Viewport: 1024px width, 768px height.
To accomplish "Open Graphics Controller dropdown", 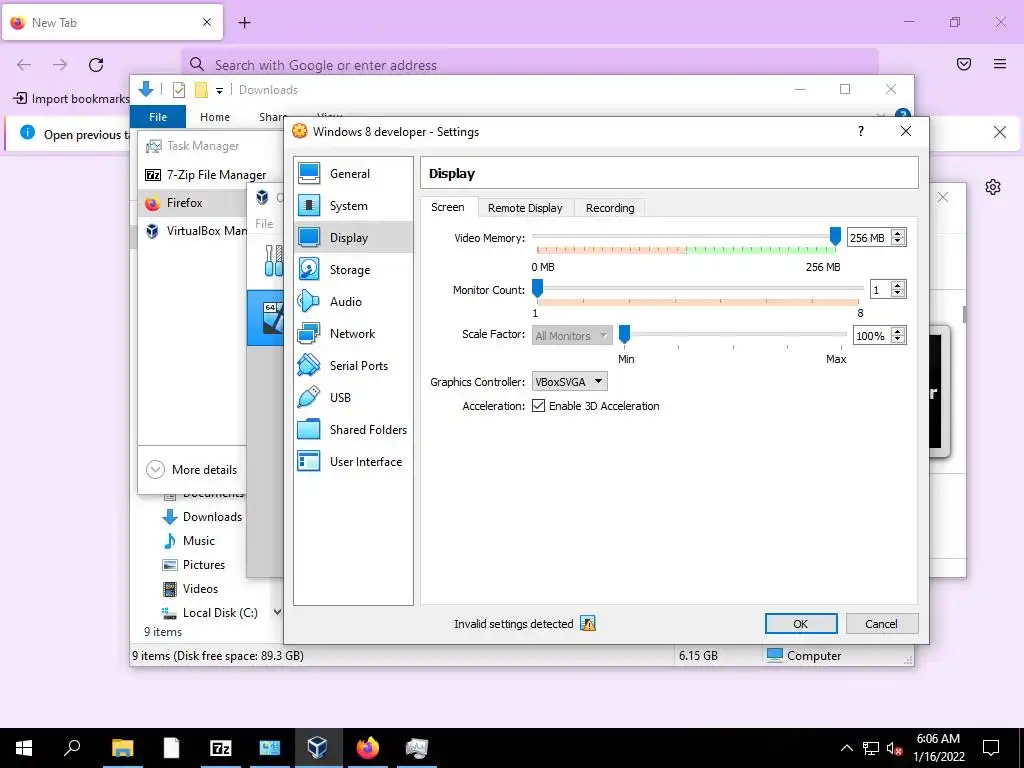I will click(569, 381).
